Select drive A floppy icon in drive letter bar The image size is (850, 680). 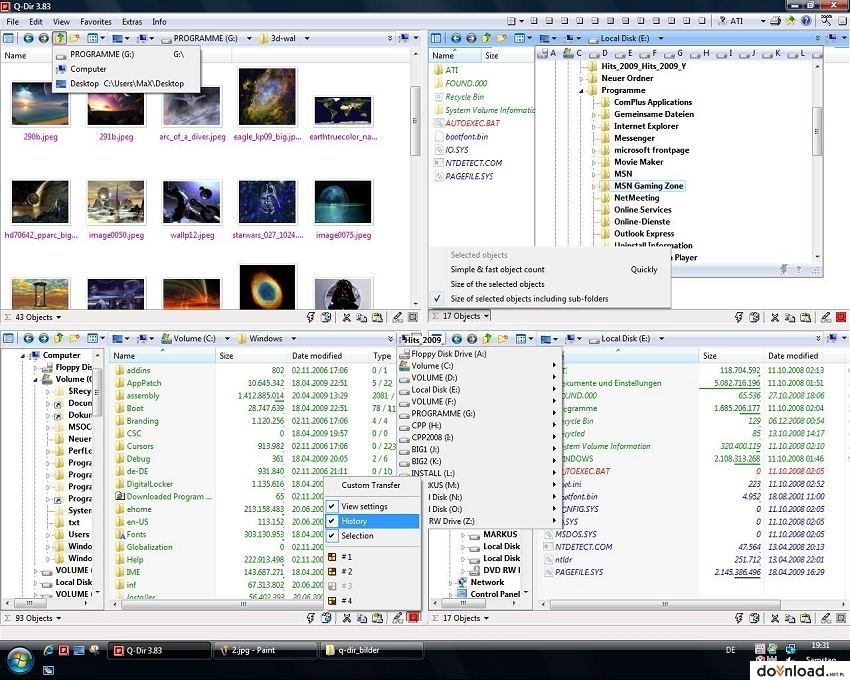coord(543,53)
